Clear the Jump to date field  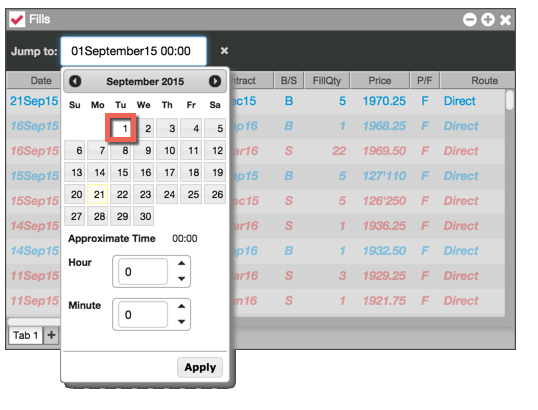pos(224,51)
